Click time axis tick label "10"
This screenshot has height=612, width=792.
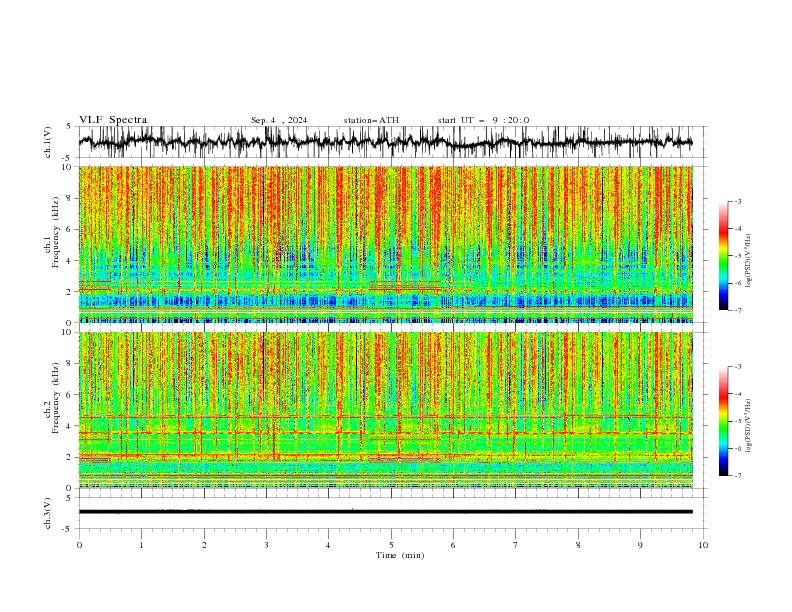(703, 545)
